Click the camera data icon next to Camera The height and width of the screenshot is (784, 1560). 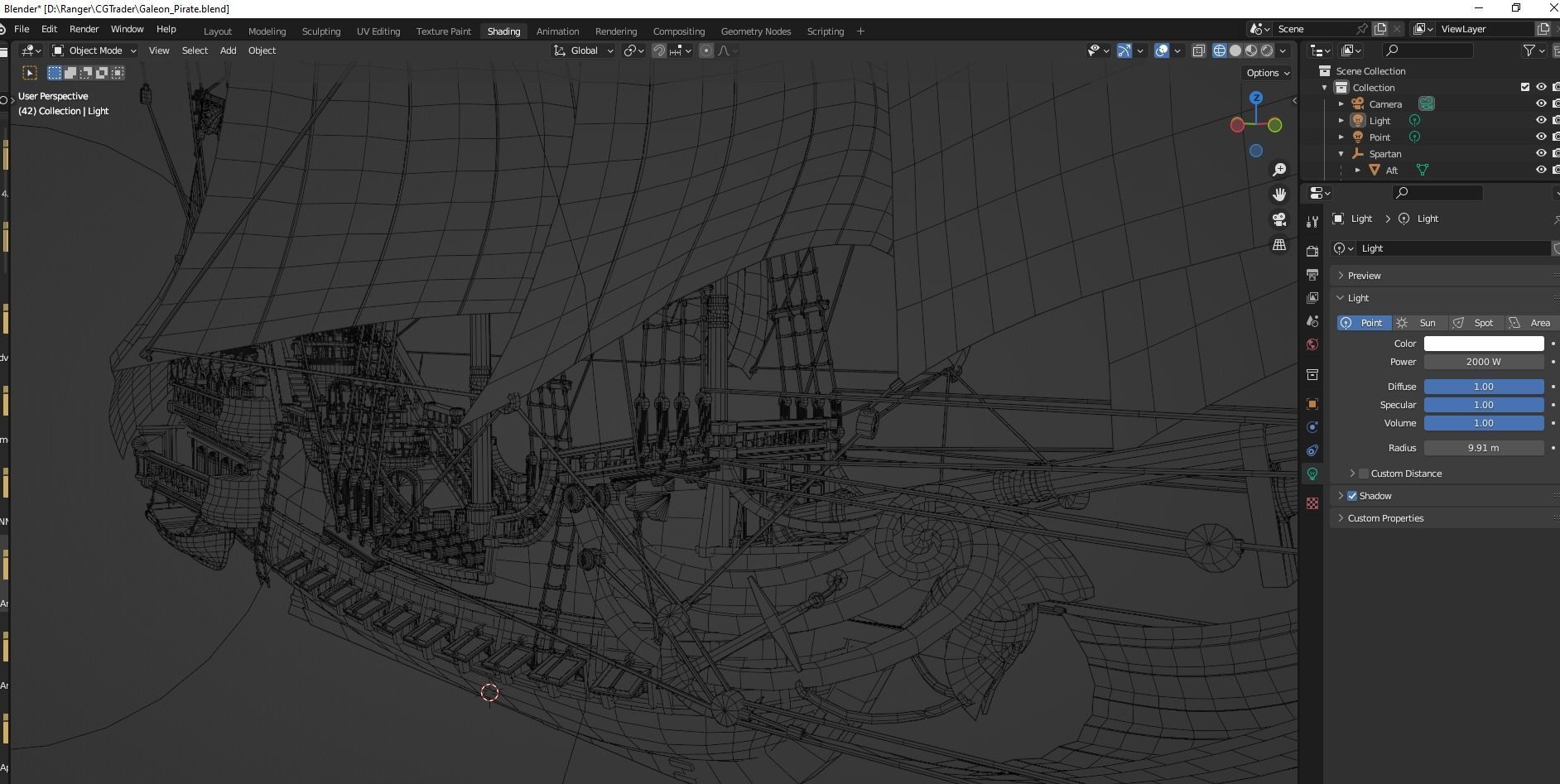coord(1426,103)
